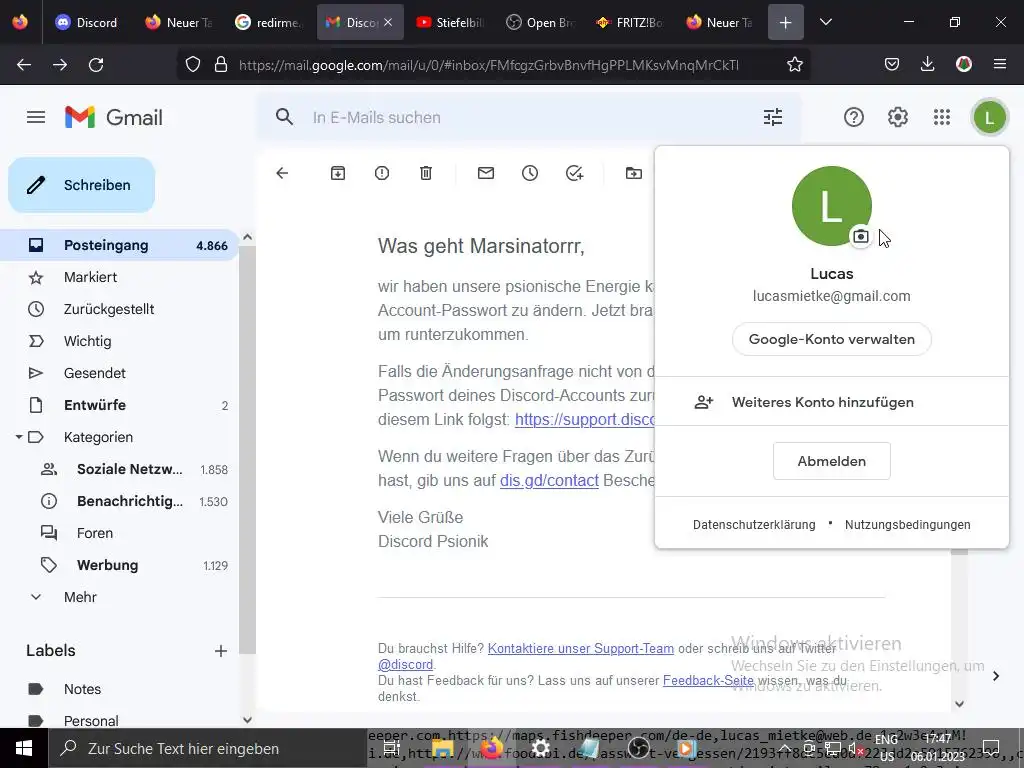This screenshot has height=768, width=1024.
Task: Change profile picture via camera icon
Action: coord(861,236)
